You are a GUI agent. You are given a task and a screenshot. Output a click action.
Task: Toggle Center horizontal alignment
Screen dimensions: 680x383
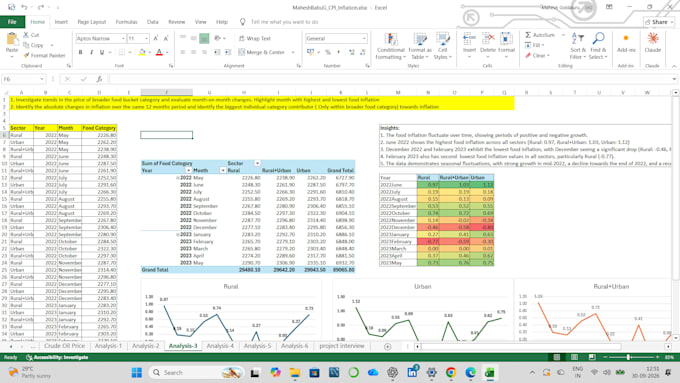193,52
